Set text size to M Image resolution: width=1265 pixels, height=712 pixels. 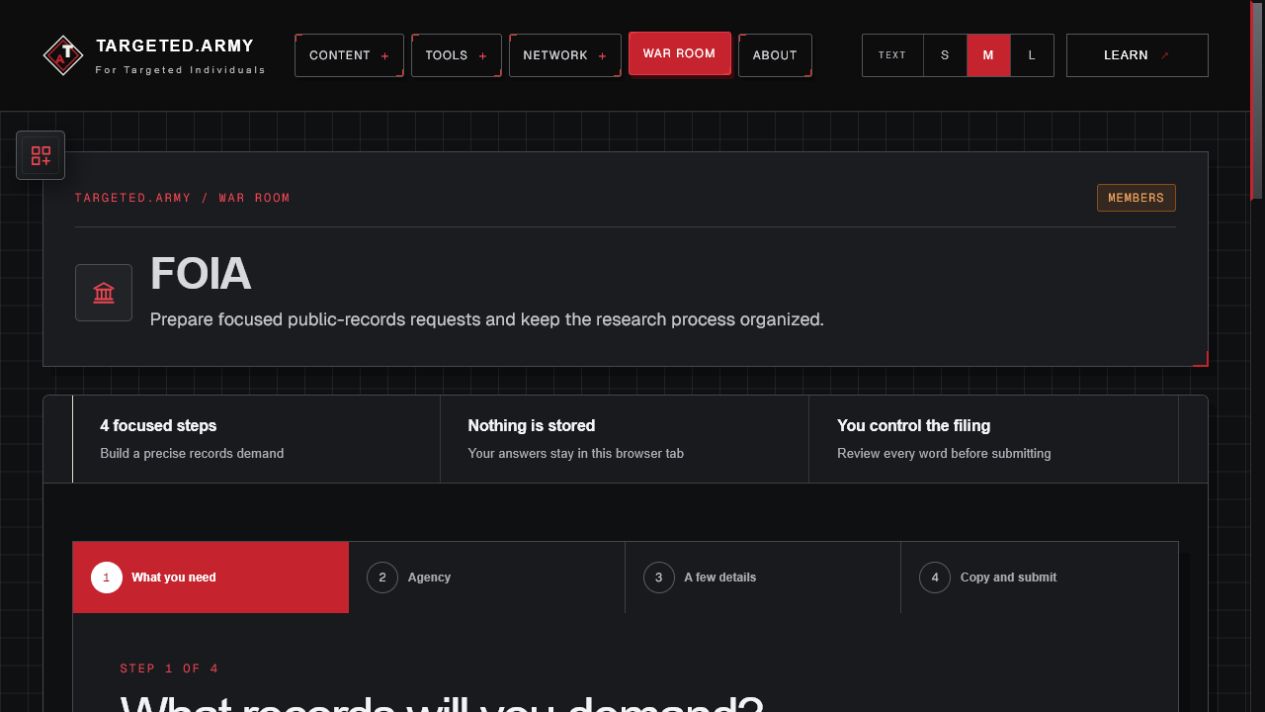coord(989,55)
